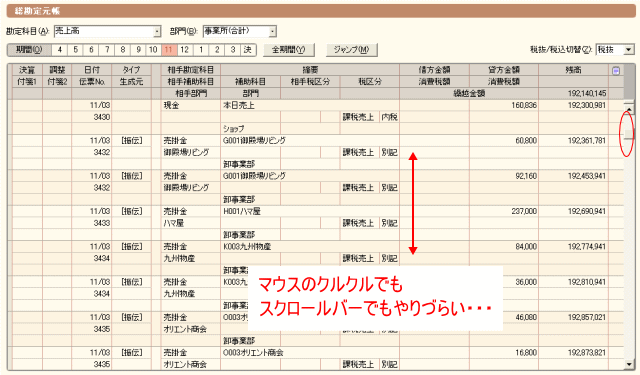Click slip number 3430
640x375 pixels.
102,117
